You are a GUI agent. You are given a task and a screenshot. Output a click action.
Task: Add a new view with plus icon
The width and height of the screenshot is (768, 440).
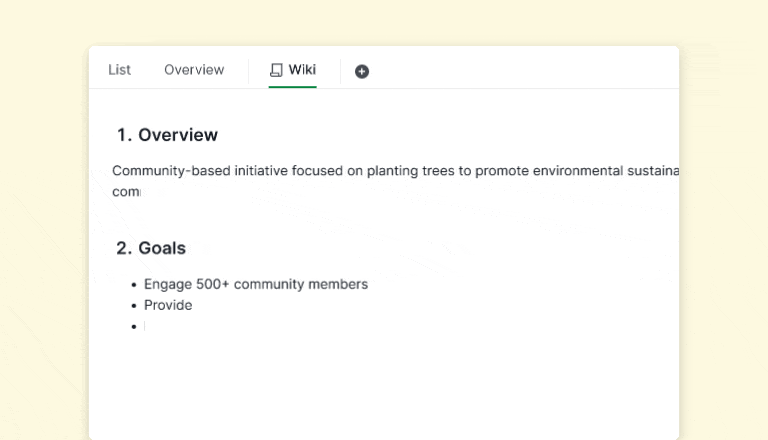(x=362, y=71)
